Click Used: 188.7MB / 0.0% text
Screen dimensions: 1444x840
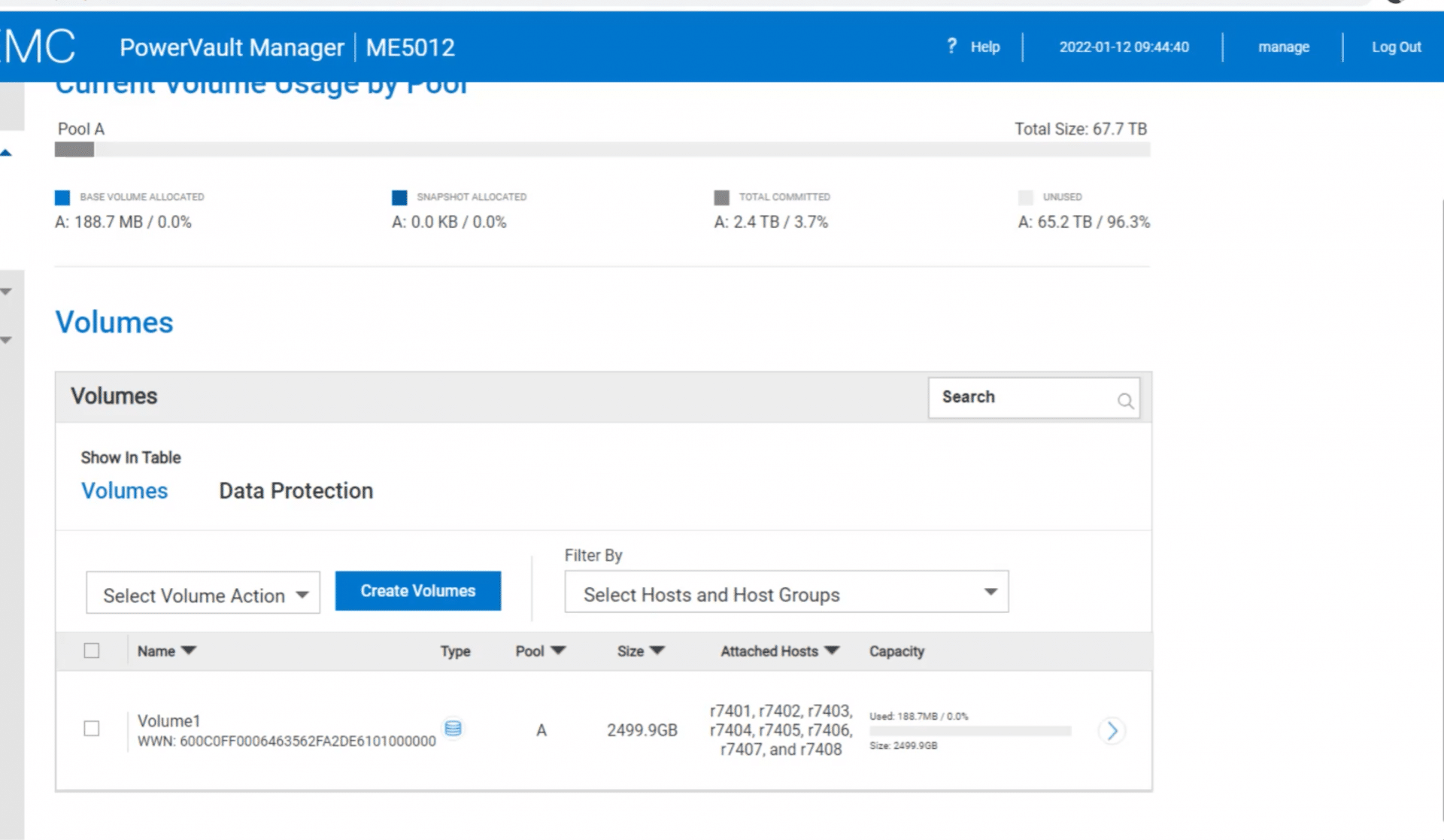(x=919, y=716)
